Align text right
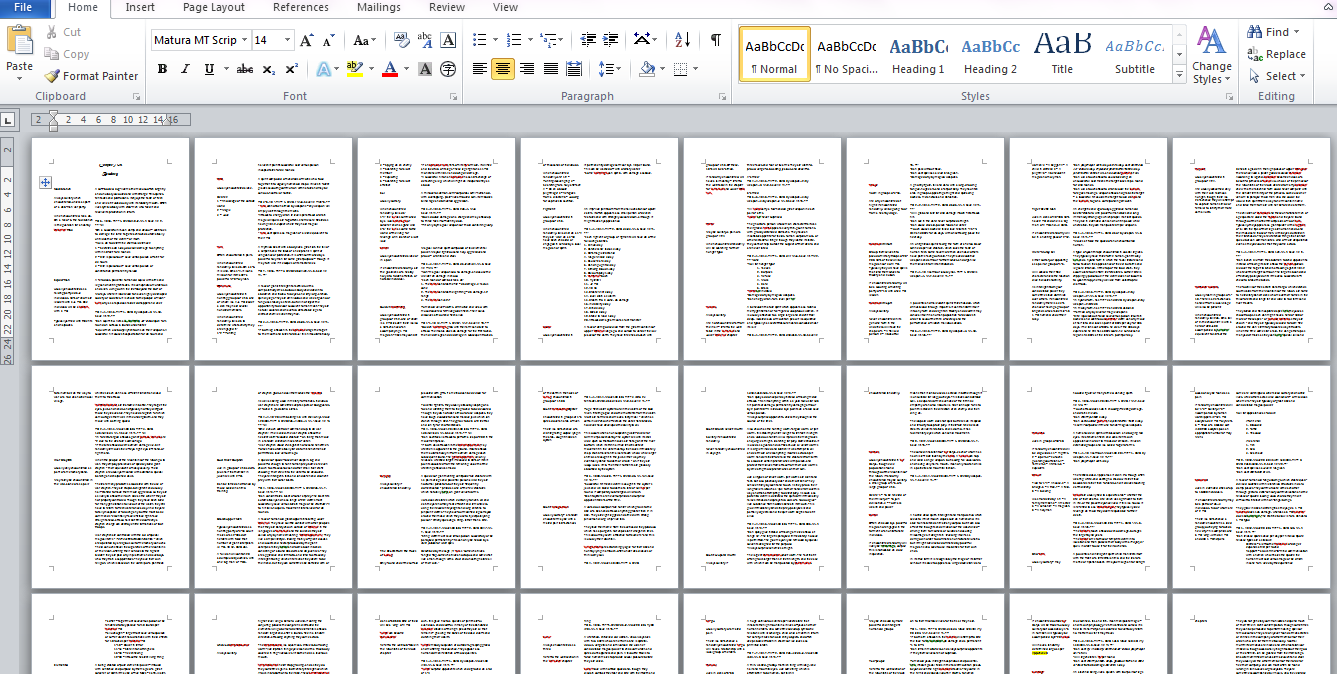 point(527,69)
